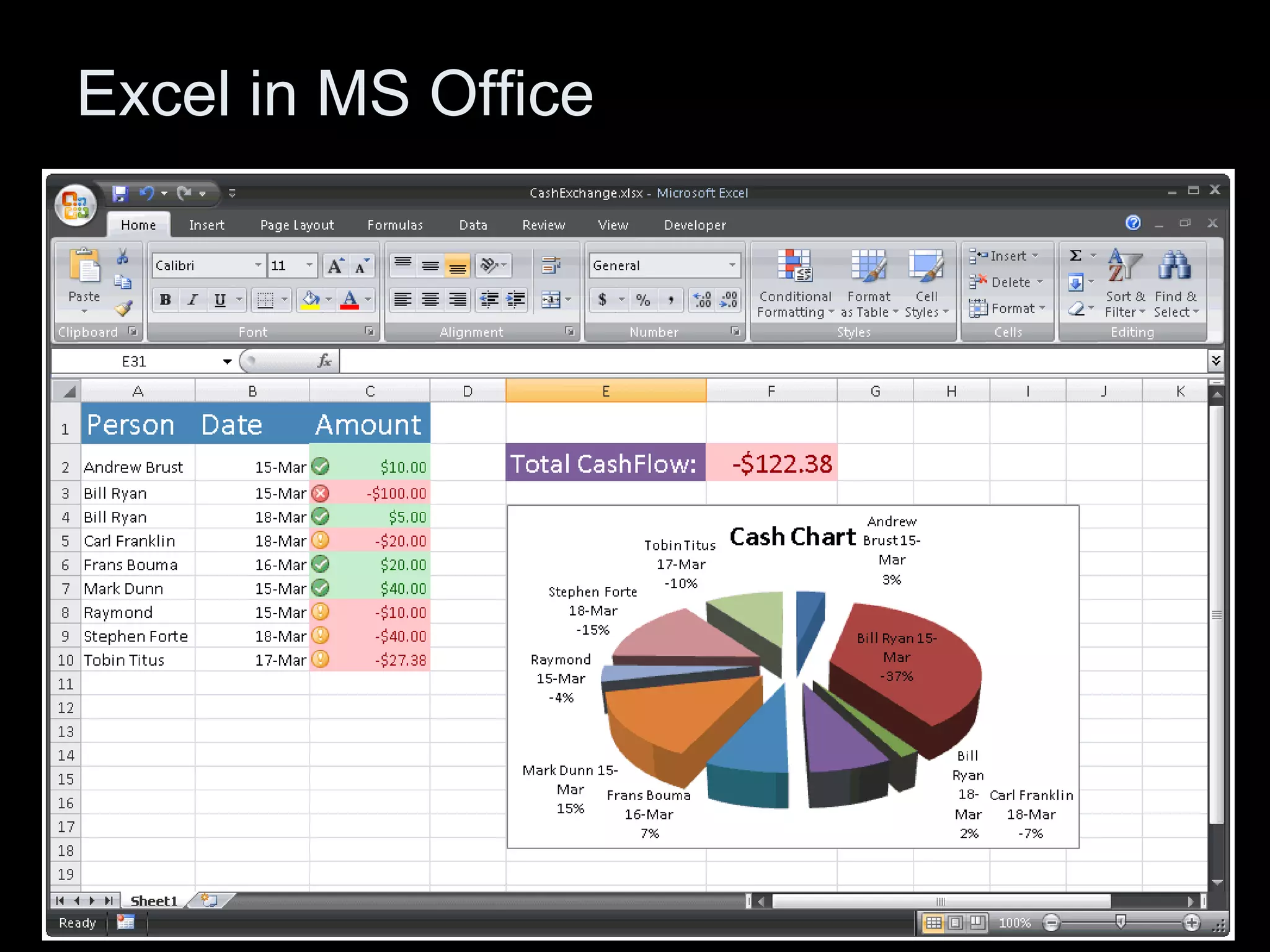Select the Sheet1 worksheet tab

(154, 901)
